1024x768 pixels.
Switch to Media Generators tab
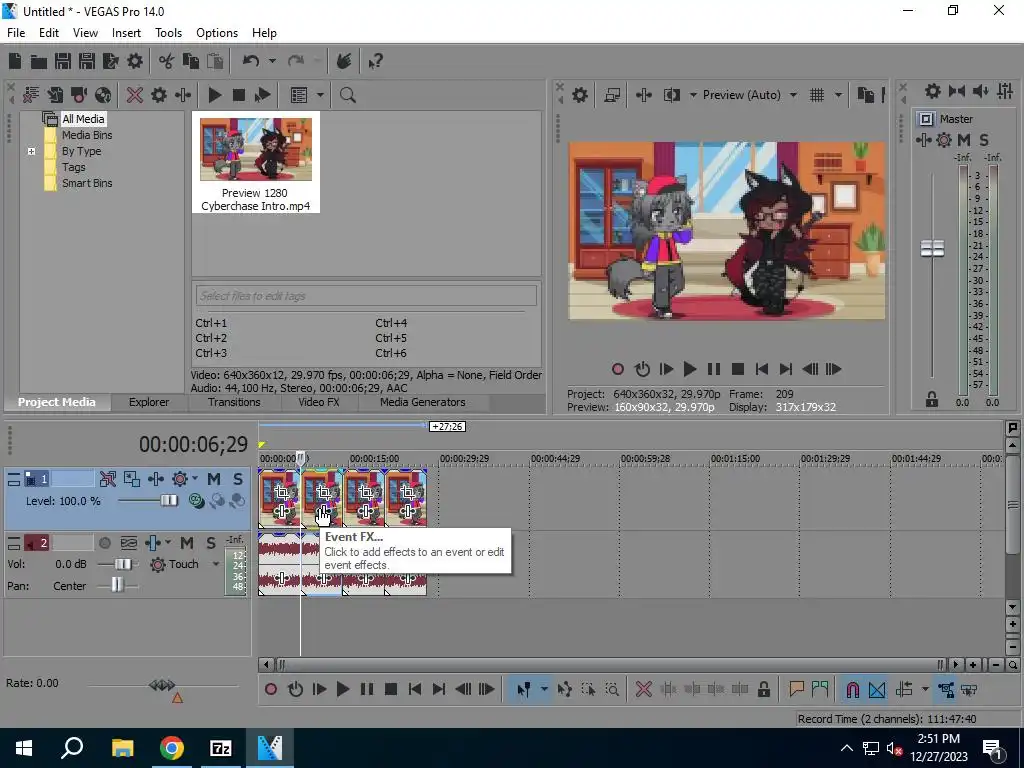[x=423, y=402]
